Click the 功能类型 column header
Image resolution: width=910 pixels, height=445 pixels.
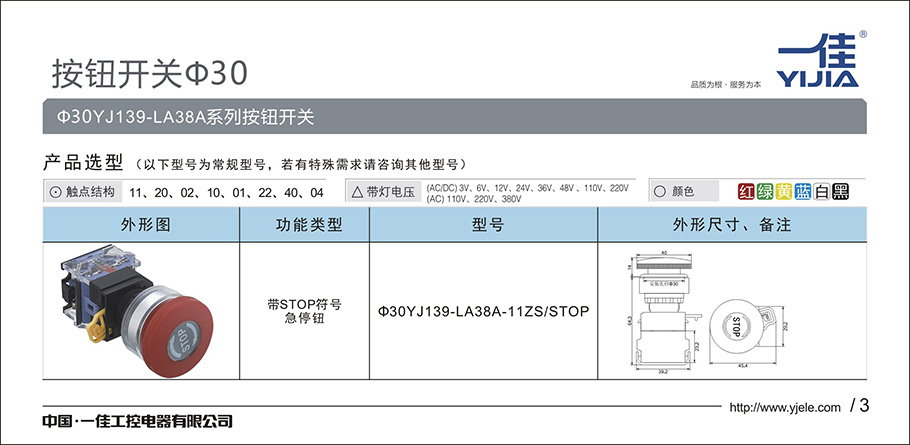305,226
